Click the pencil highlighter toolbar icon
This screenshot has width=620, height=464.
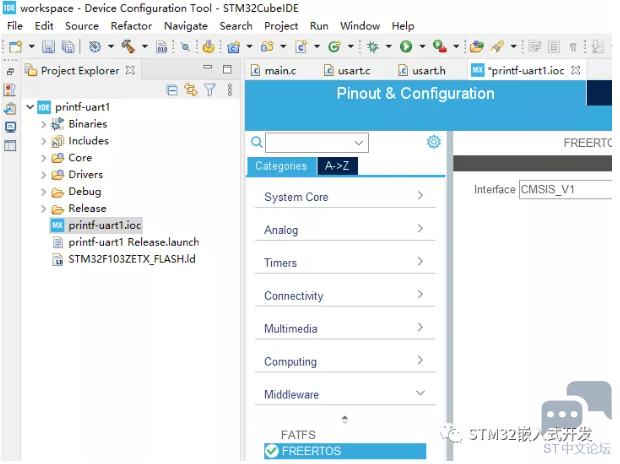click(497, 47)
